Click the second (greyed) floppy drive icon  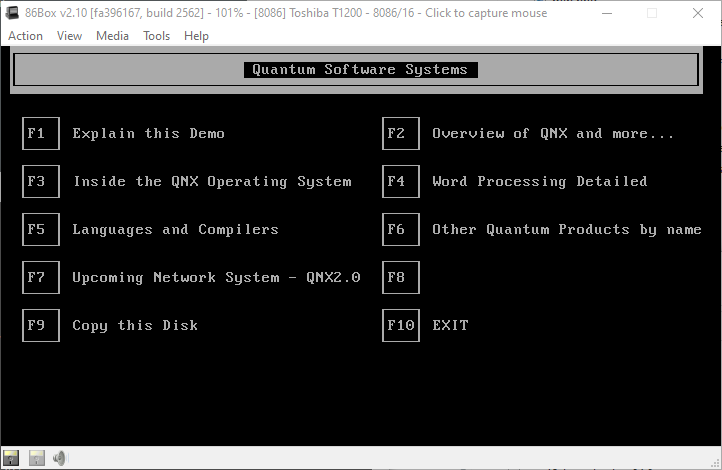click(36, 458)
